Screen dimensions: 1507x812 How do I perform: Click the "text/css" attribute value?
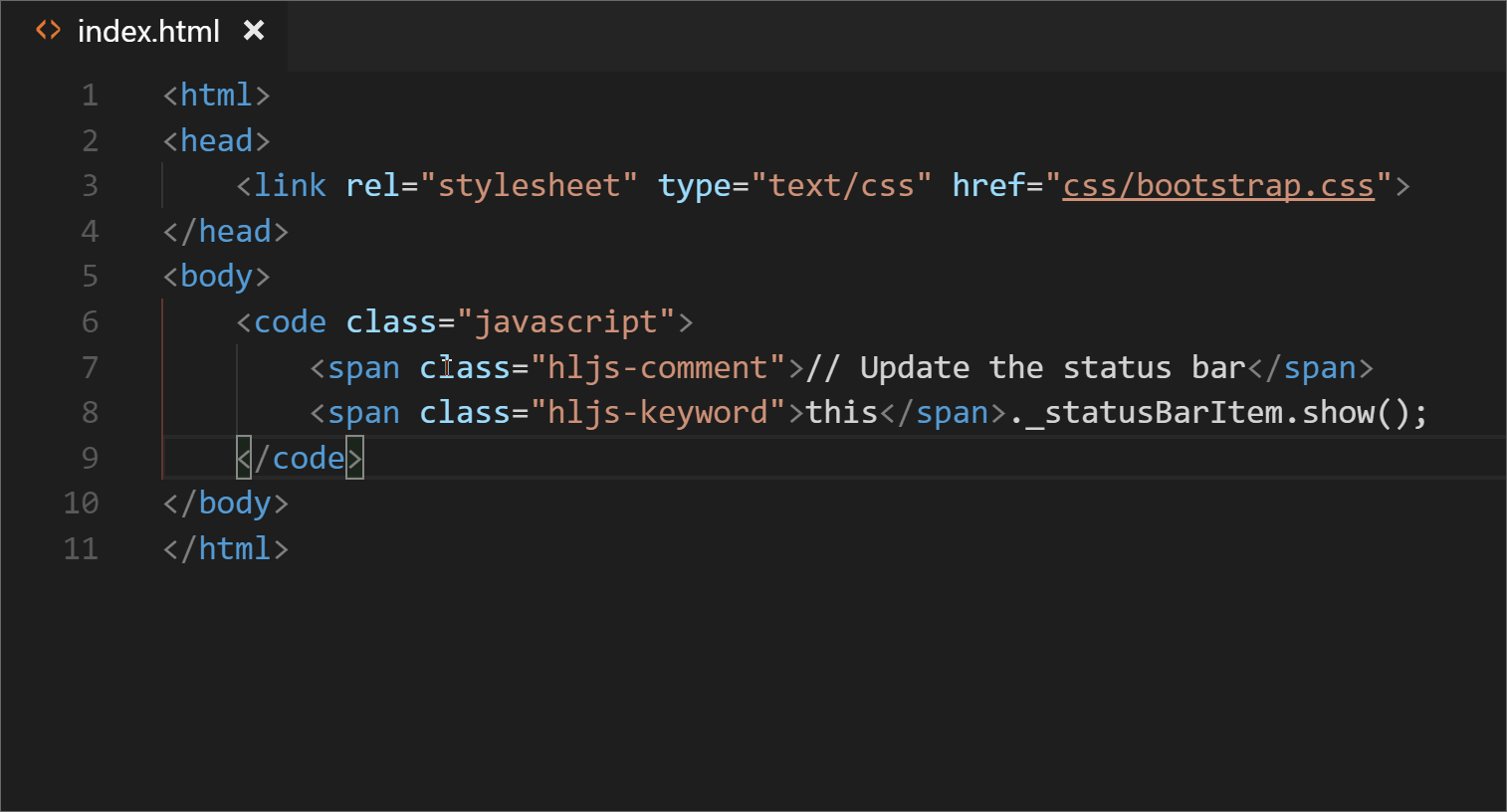pos(841,185)
